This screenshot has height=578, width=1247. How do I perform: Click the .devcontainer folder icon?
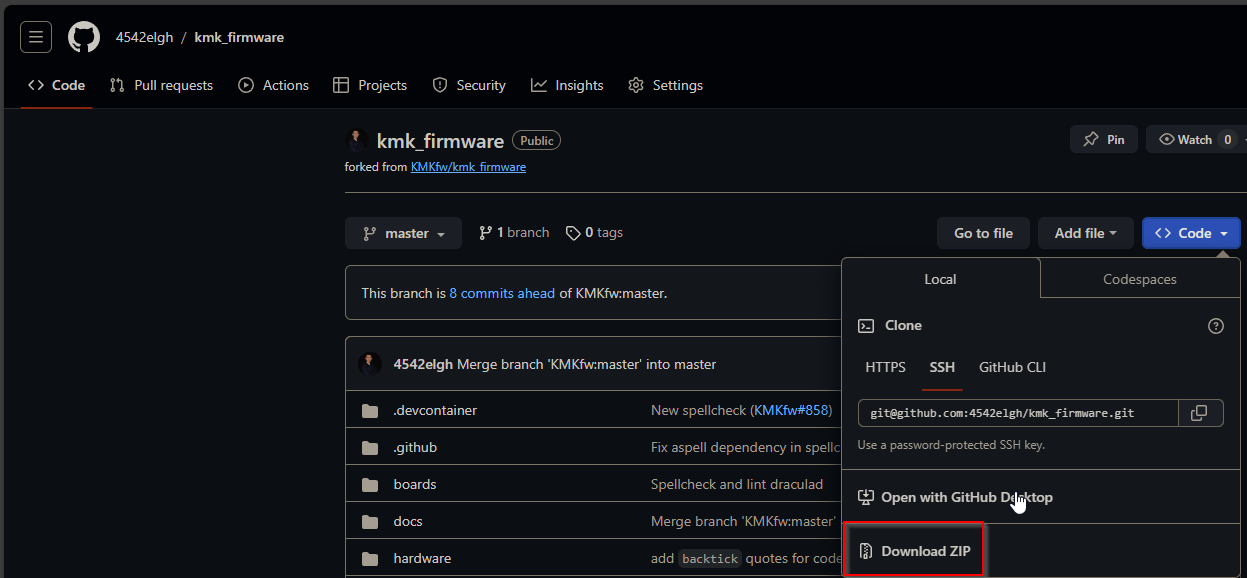pyautogui.click(x=370, y=411)
